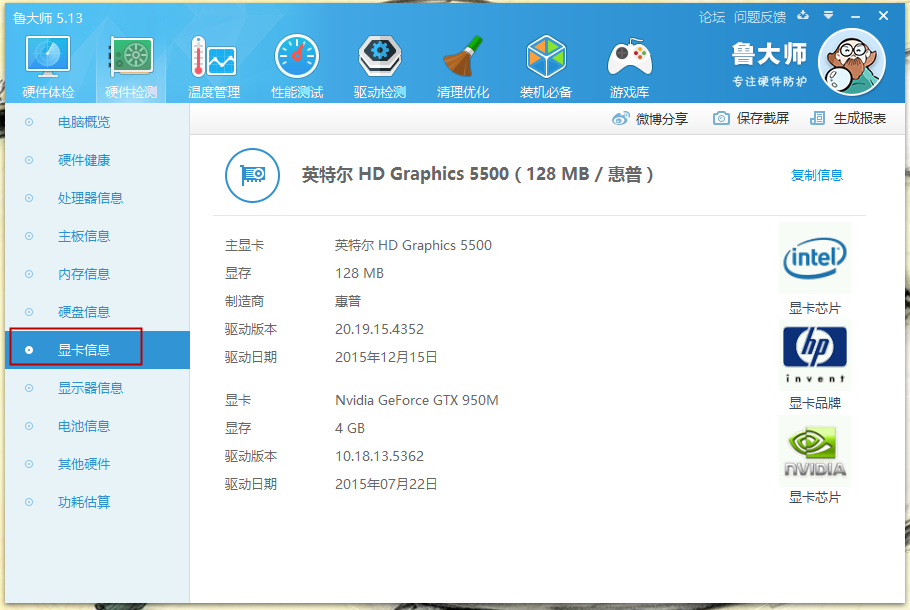Switch to 显示器信息 sidebar item
910x610 pixels.
click(90, 388)
